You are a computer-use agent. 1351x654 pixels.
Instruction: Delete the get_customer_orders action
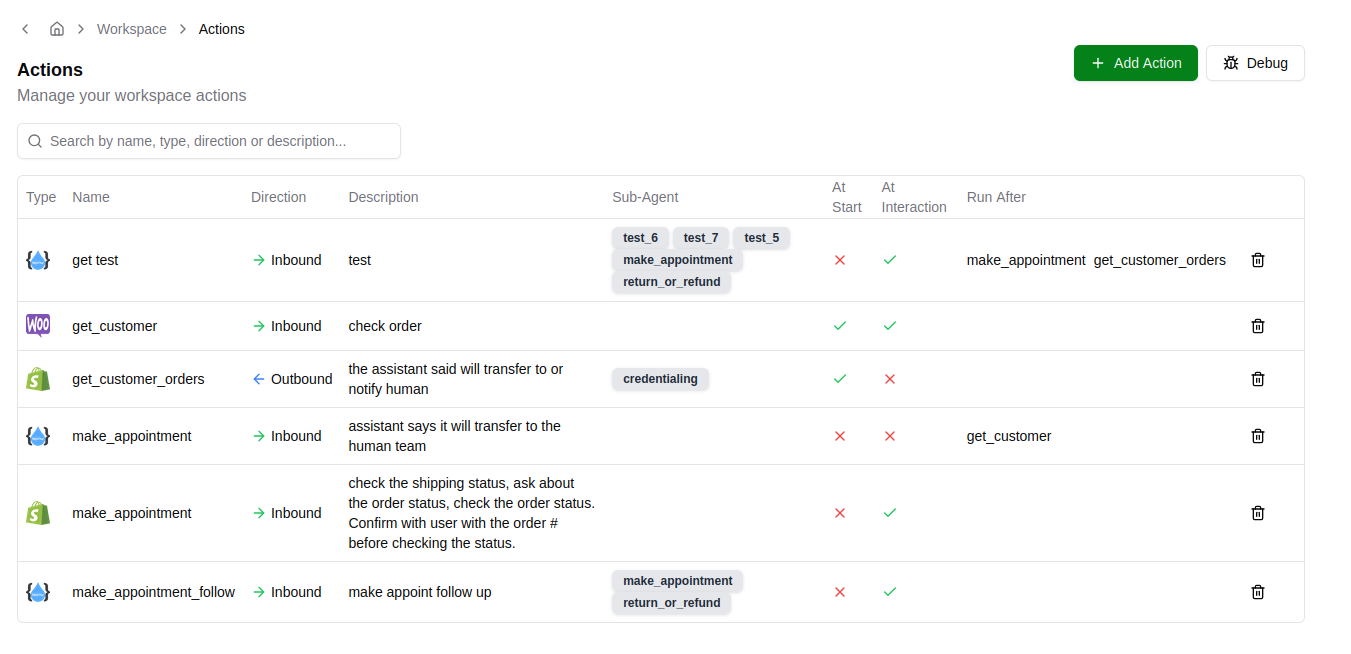(x=1258, y=379)
